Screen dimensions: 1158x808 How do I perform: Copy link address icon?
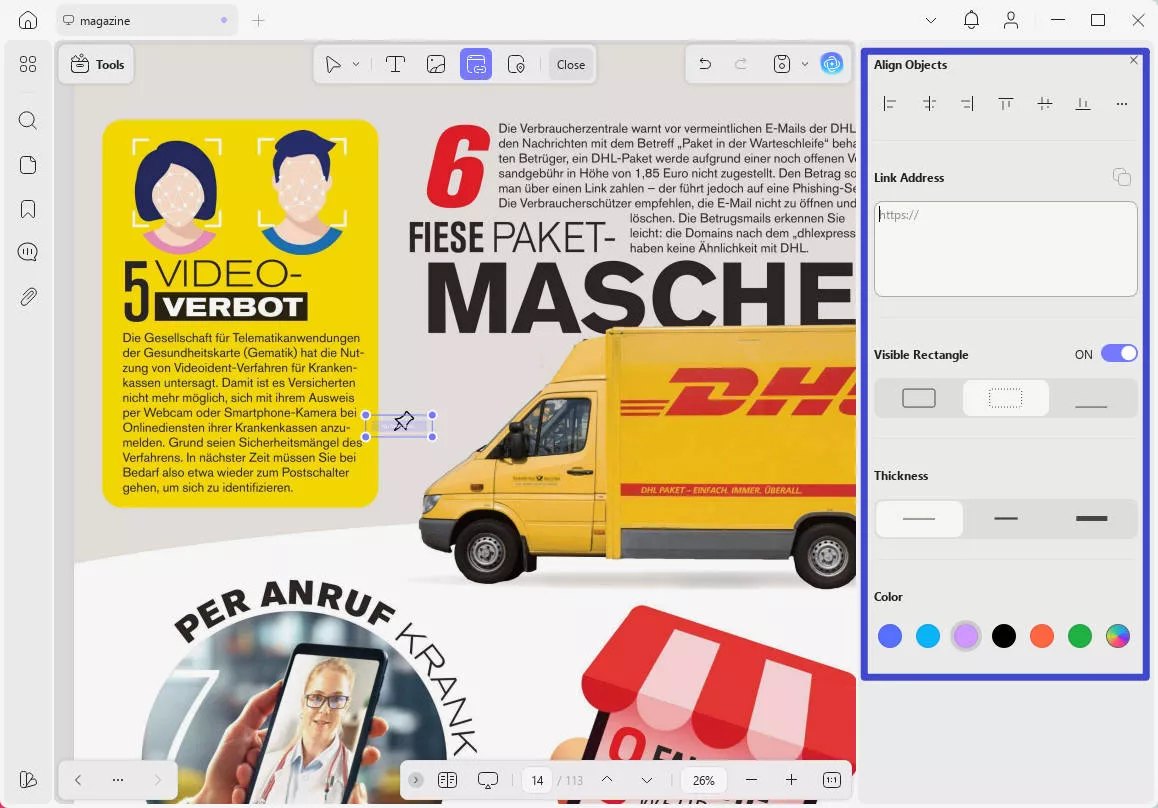tap(1122, 177)
